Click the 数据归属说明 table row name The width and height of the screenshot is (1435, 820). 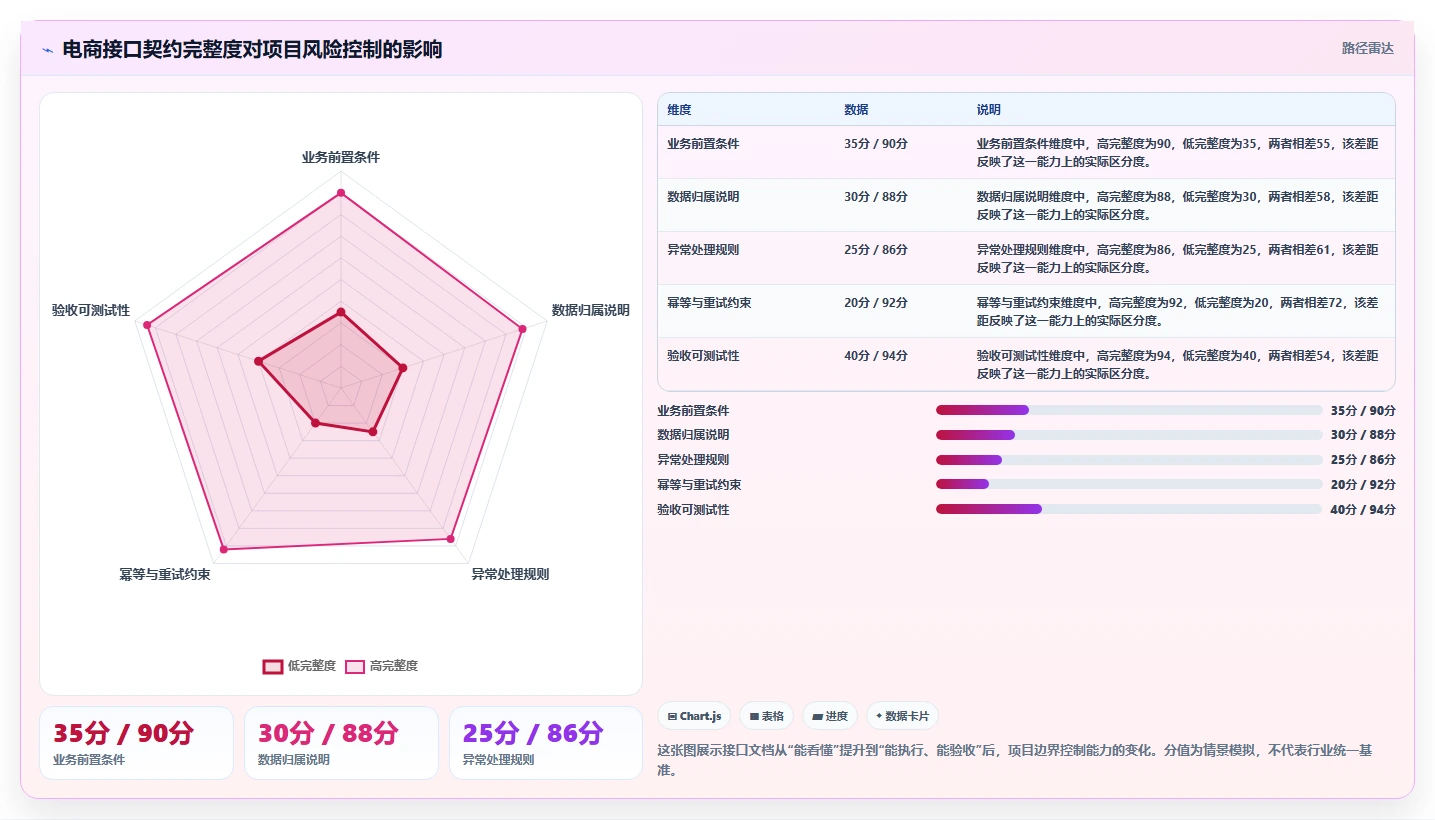coord(703,197)
